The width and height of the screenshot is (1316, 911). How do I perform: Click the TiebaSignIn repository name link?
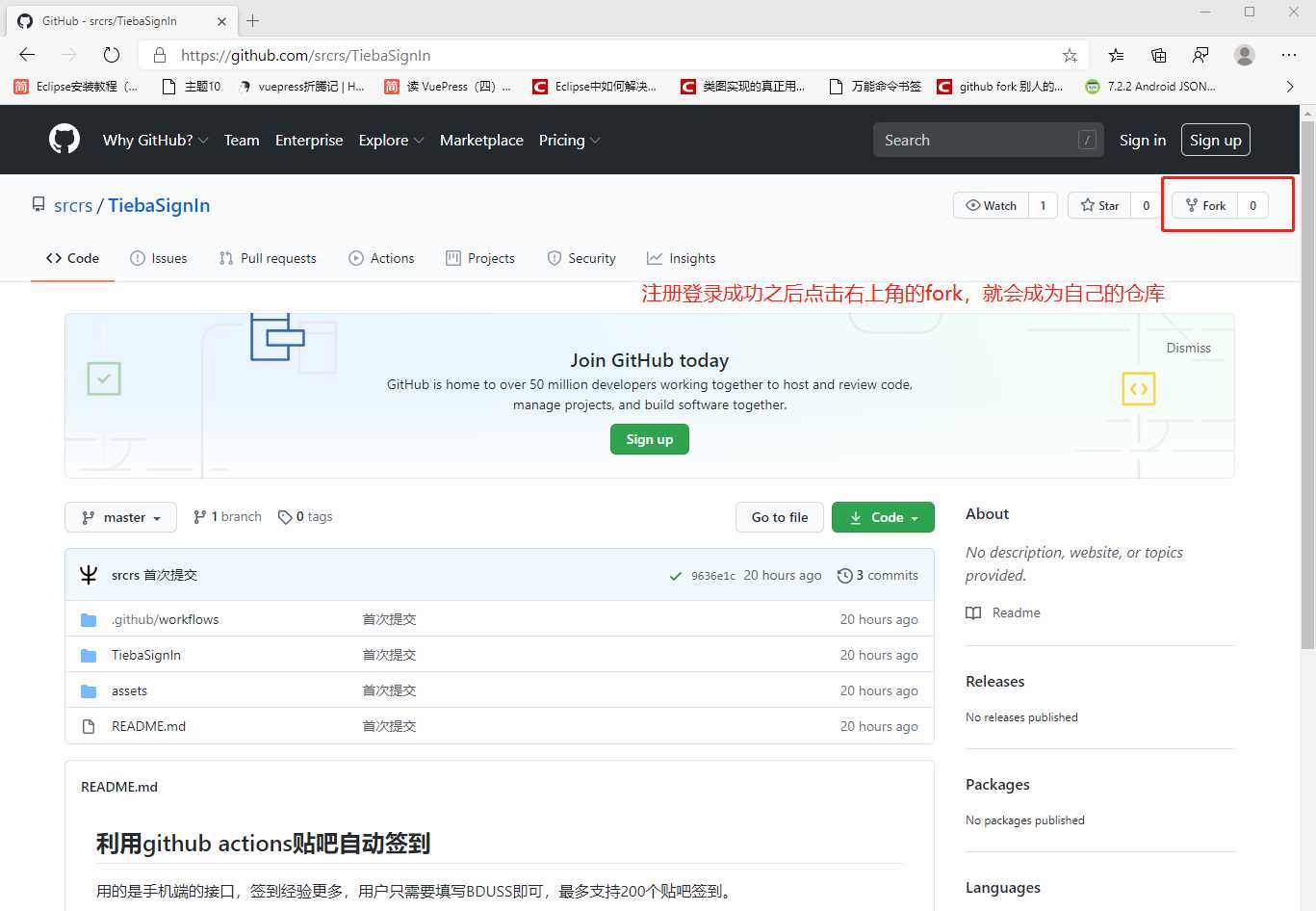[159, 205]
